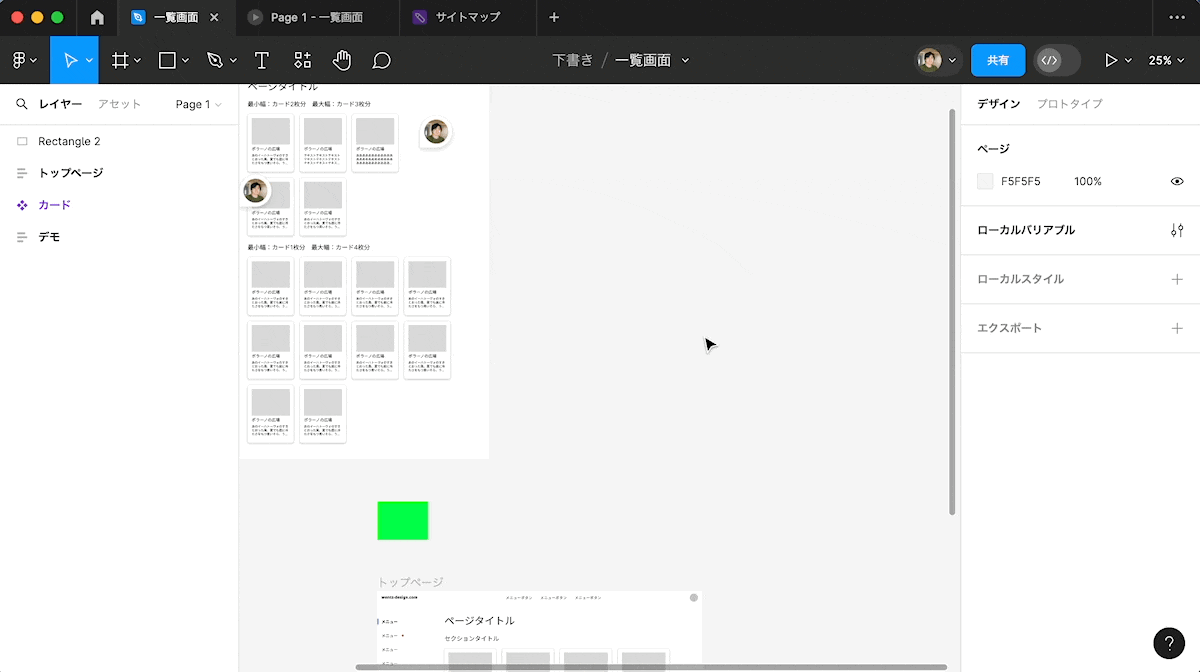This screenshot has width=1200, height=672.
Task: Click the canvas vertical scrollbar
Action: (952, 312)
